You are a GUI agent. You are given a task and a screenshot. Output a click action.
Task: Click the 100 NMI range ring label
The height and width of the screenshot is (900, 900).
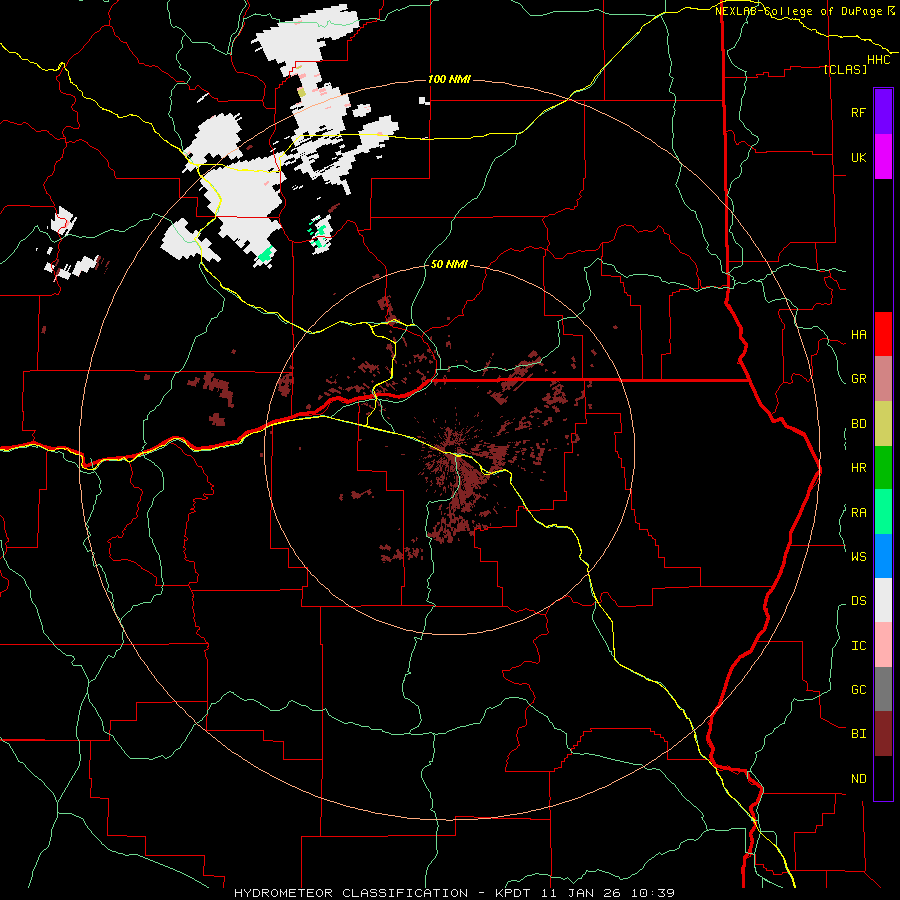[449, 79]
